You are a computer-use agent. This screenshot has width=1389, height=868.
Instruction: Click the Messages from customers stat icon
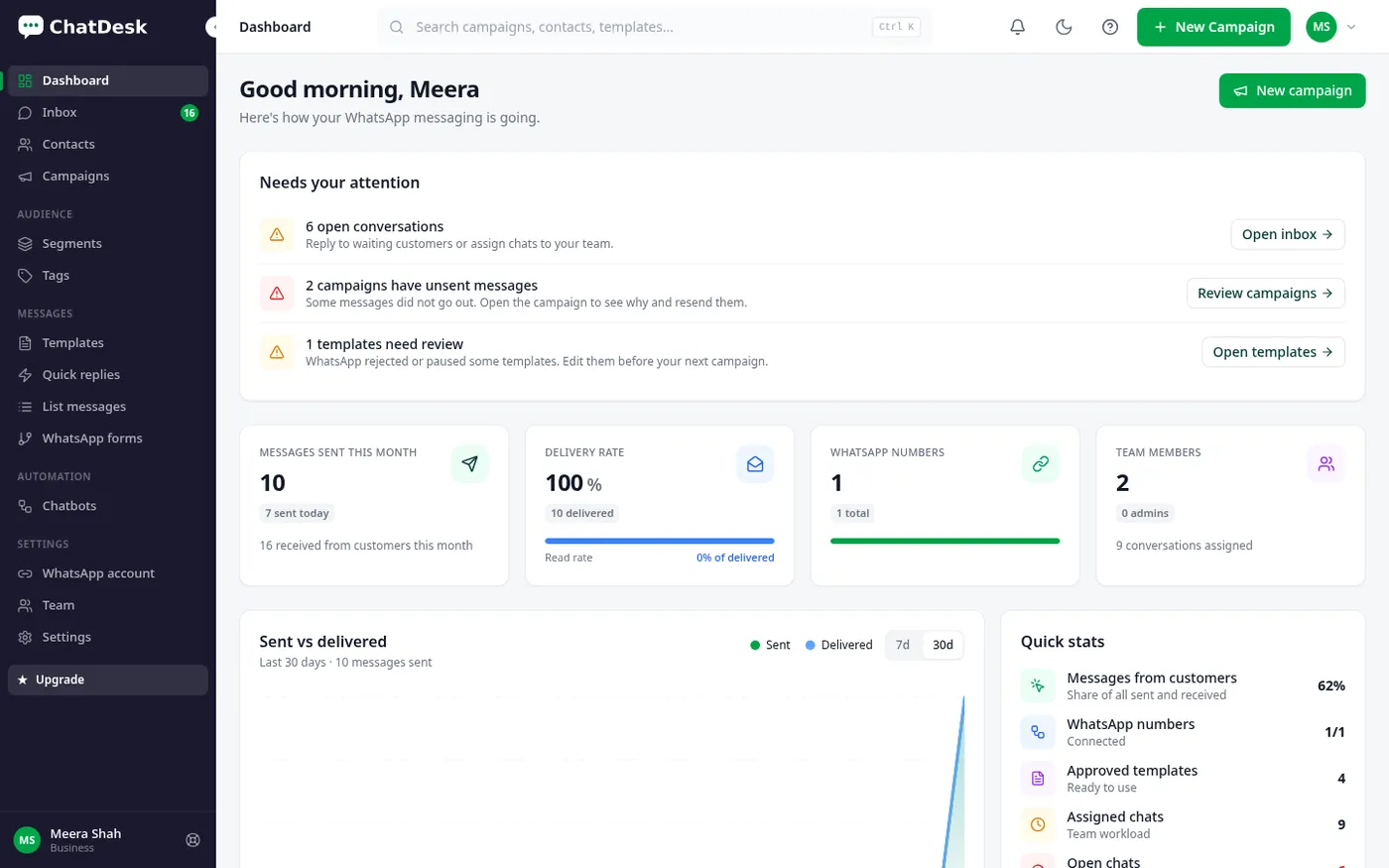(x=1038, y=685)
